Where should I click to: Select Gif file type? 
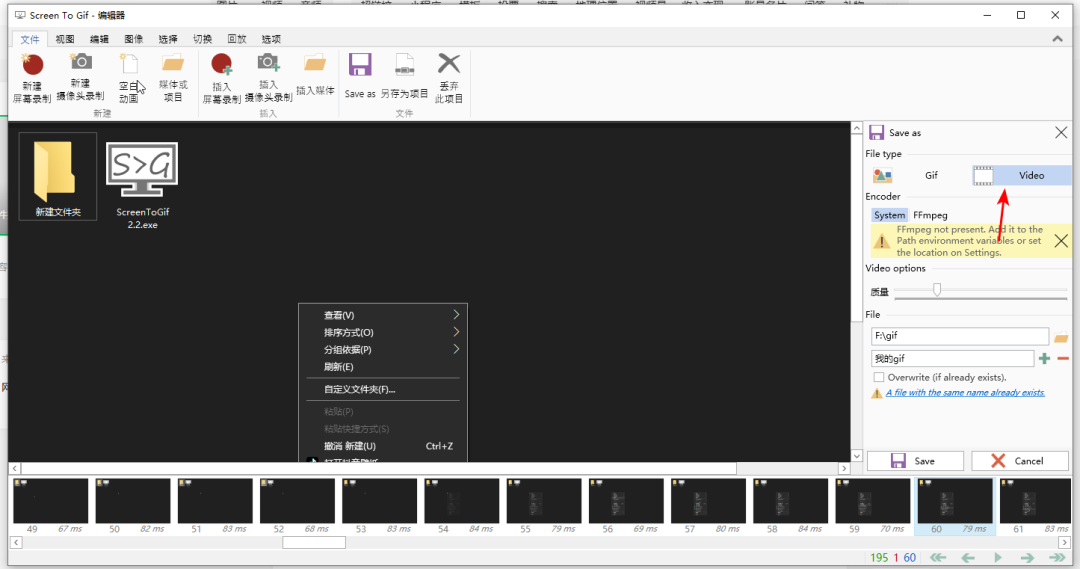coord(916,175)
